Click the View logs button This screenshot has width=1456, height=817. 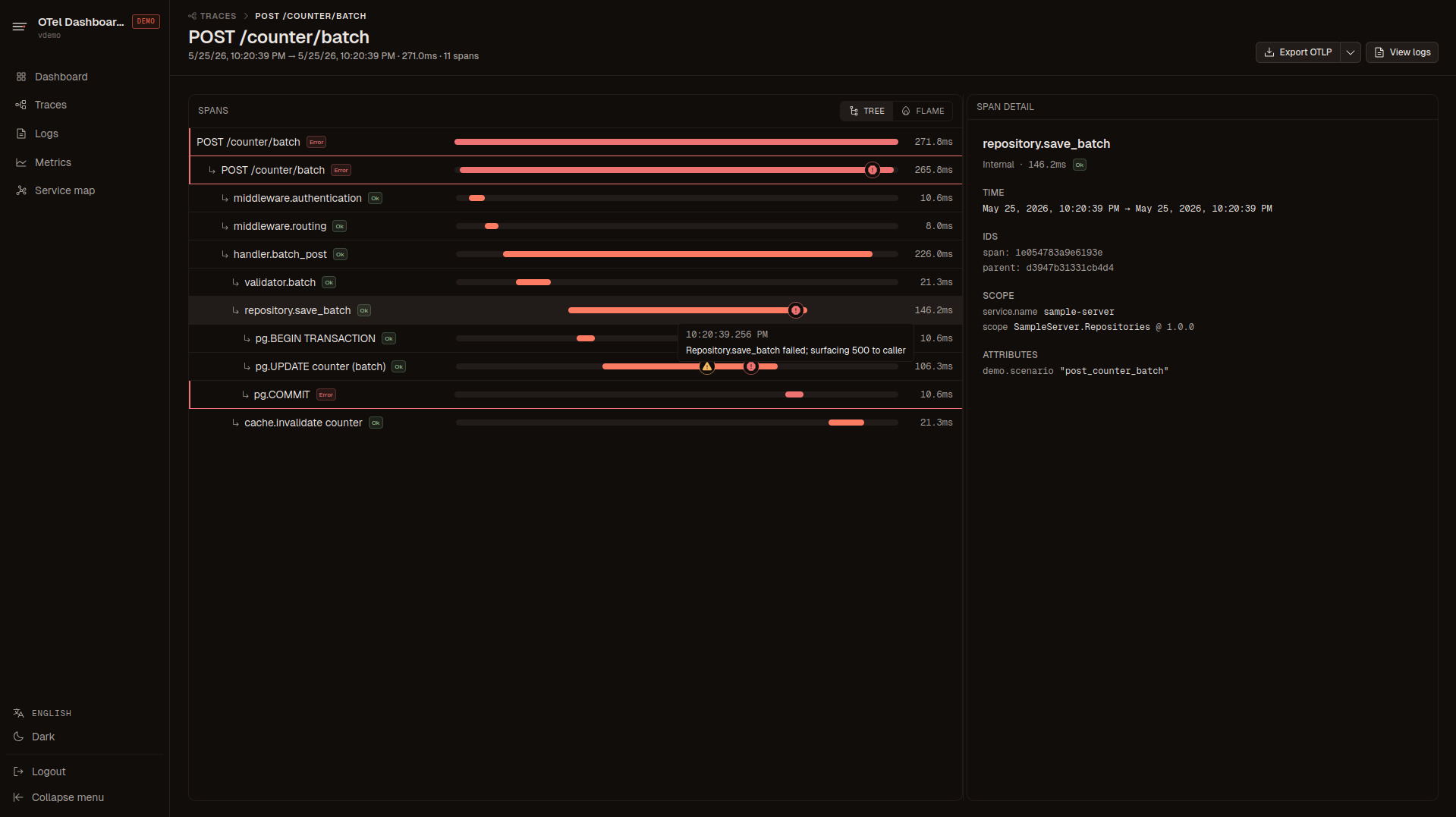[x=1401, y=52]
